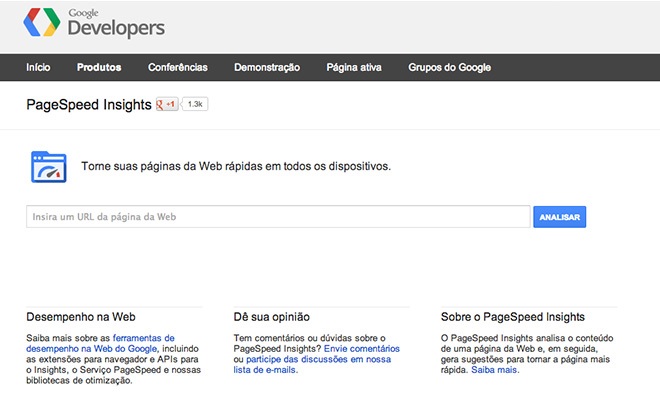
Task: Click the URL input field
Action: [278, 217]
